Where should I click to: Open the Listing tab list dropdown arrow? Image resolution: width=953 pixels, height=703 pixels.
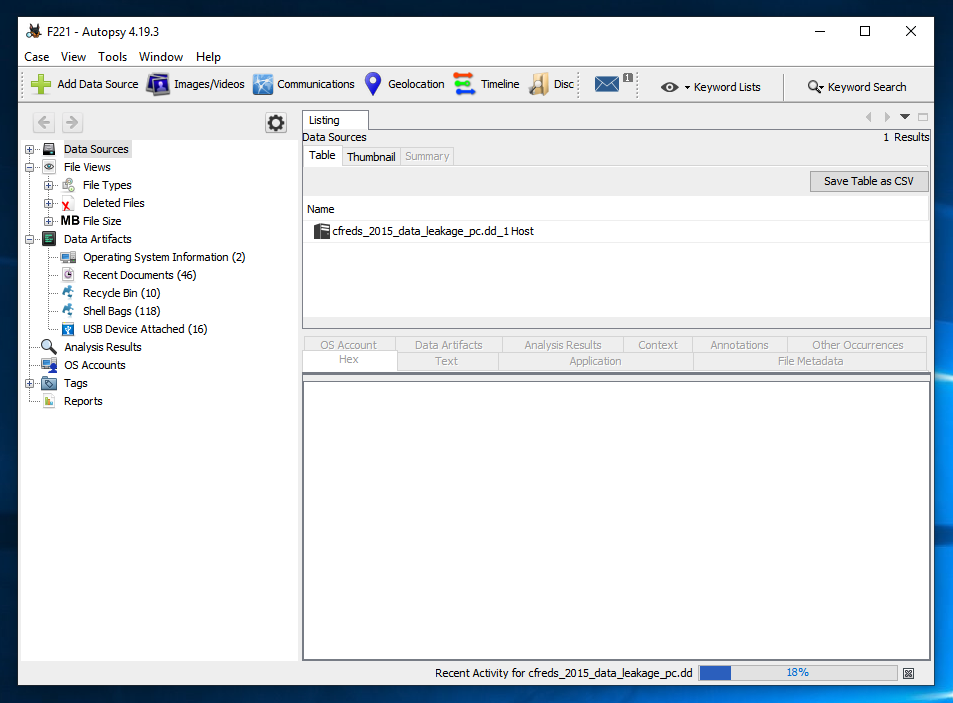point(905,117)
